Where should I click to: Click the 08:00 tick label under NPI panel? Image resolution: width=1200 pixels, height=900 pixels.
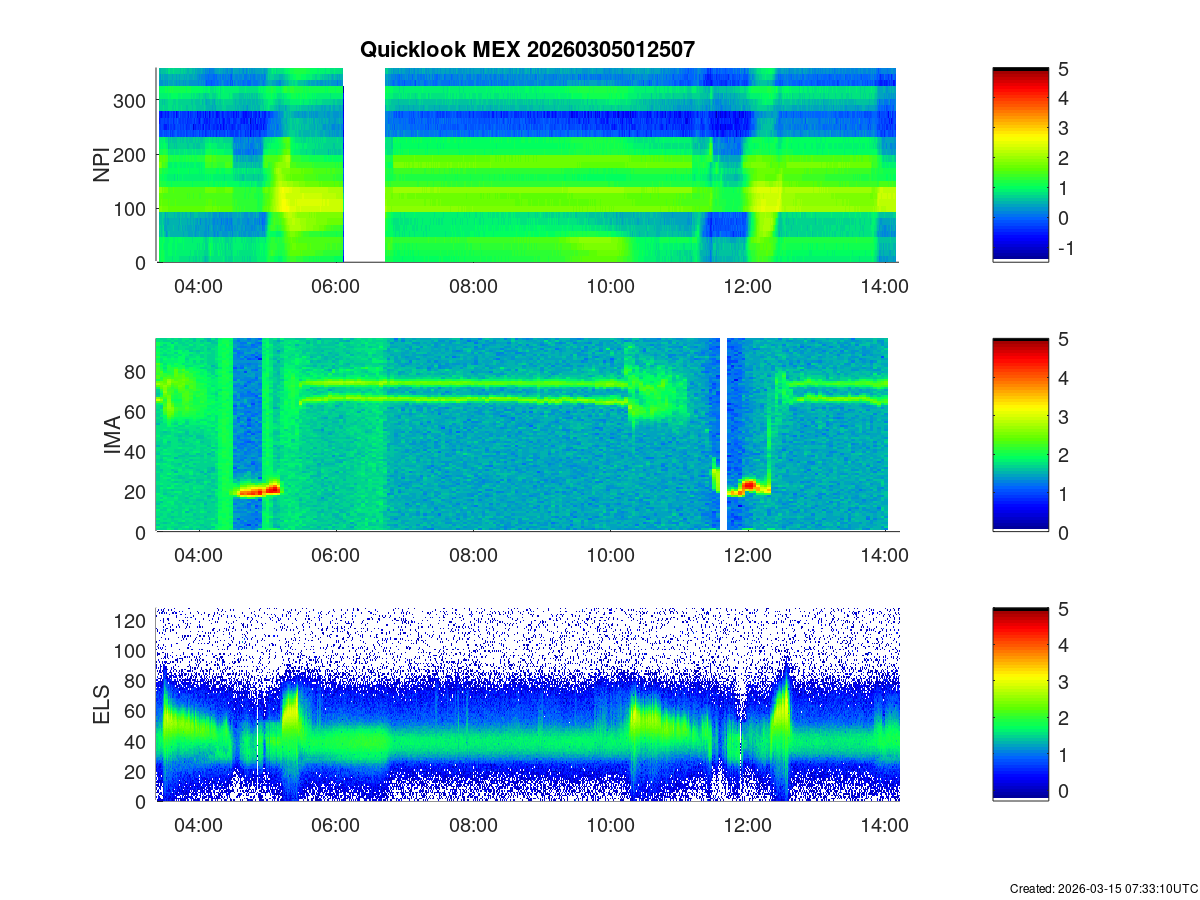pyautogui.click(x=473, y=287)
